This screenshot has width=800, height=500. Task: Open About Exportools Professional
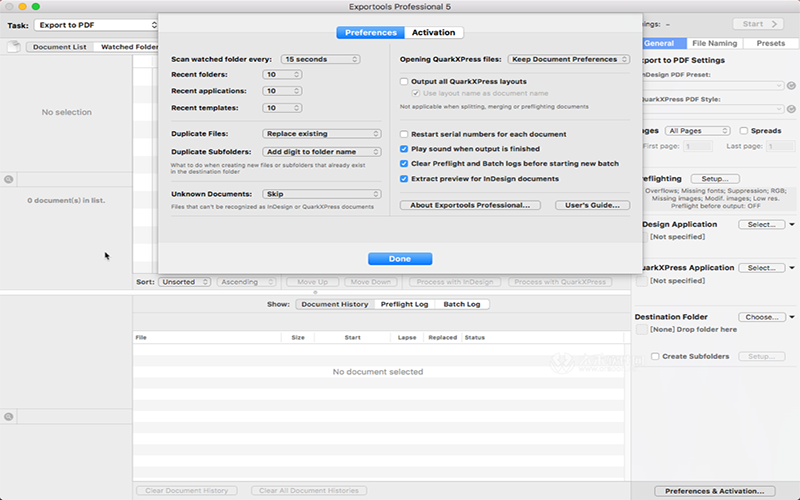pyautogui.click(x=470, y=205)
